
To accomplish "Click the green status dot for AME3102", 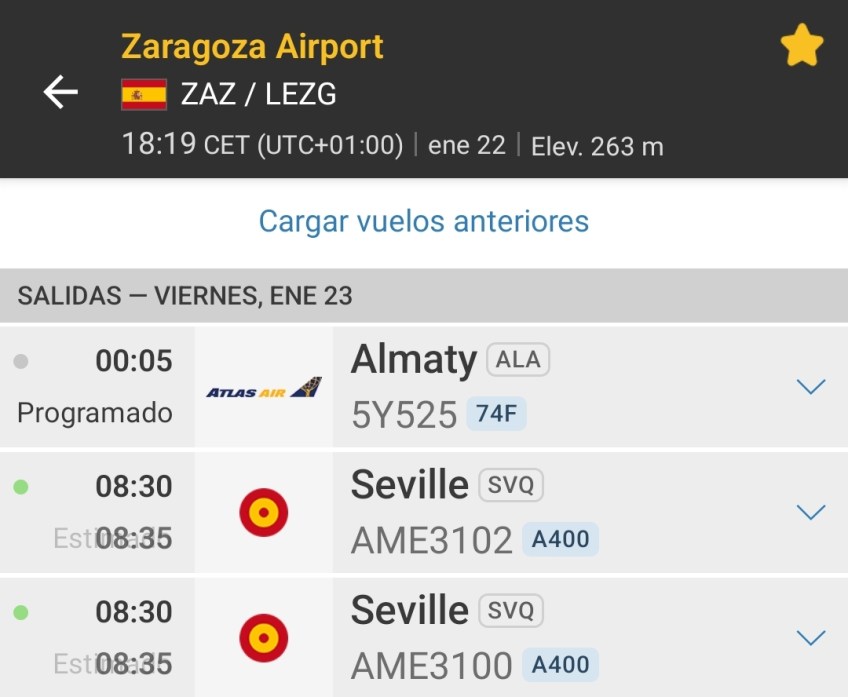I will click(21, 488).
